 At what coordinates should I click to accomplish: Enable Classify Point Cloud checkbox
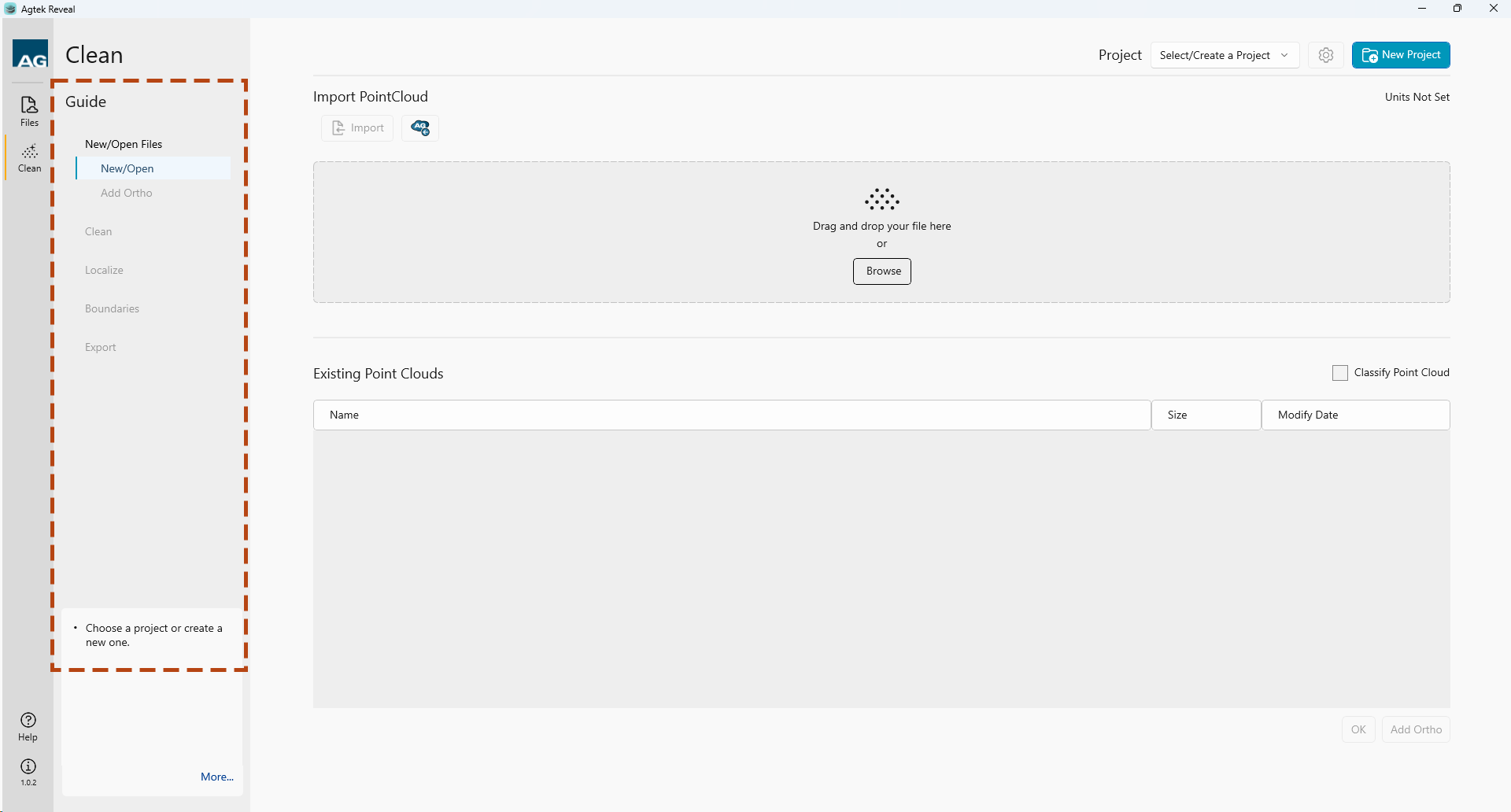1339,373
